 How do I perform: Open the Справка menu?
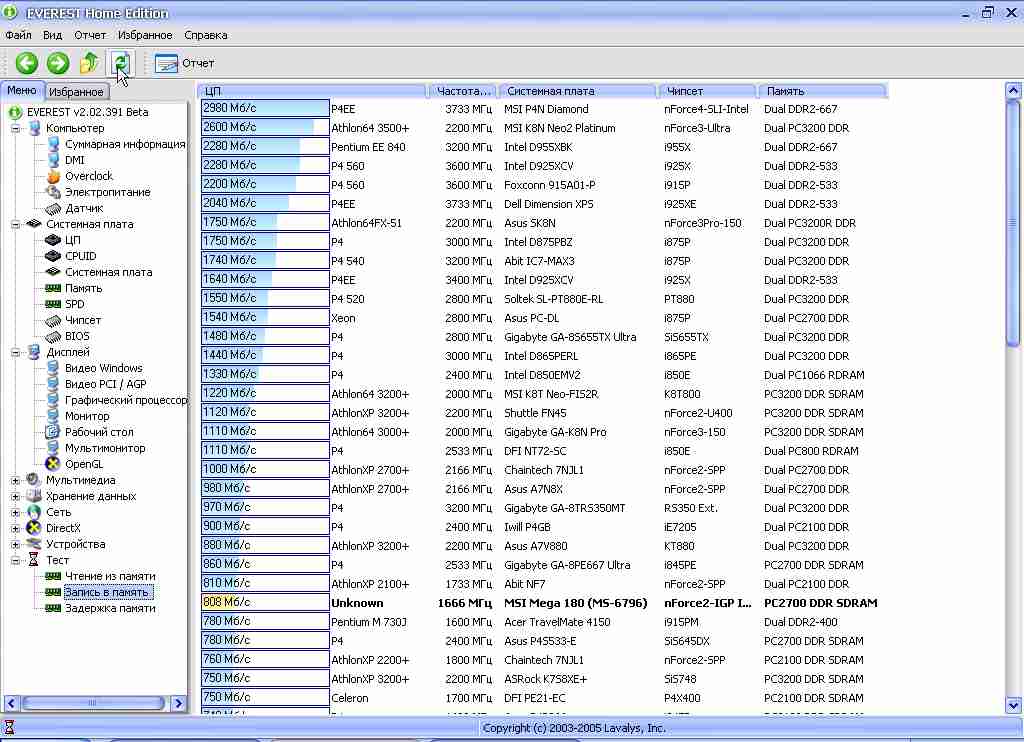pyautogui.click(x=206, y=35)
